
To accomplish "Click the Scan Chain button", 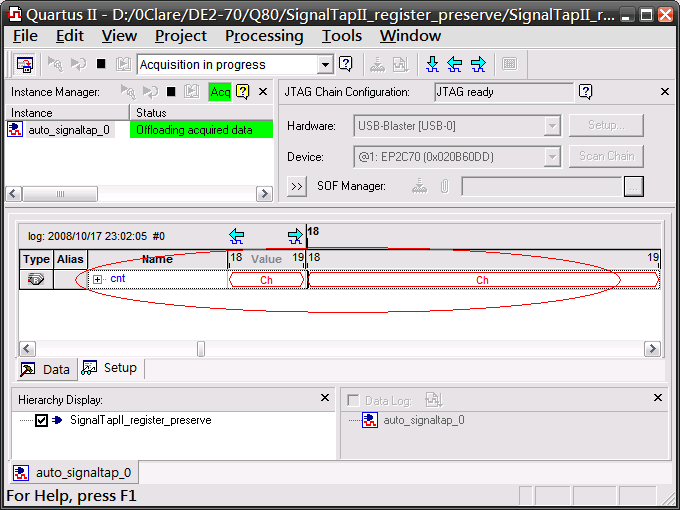I will point(606,156).
